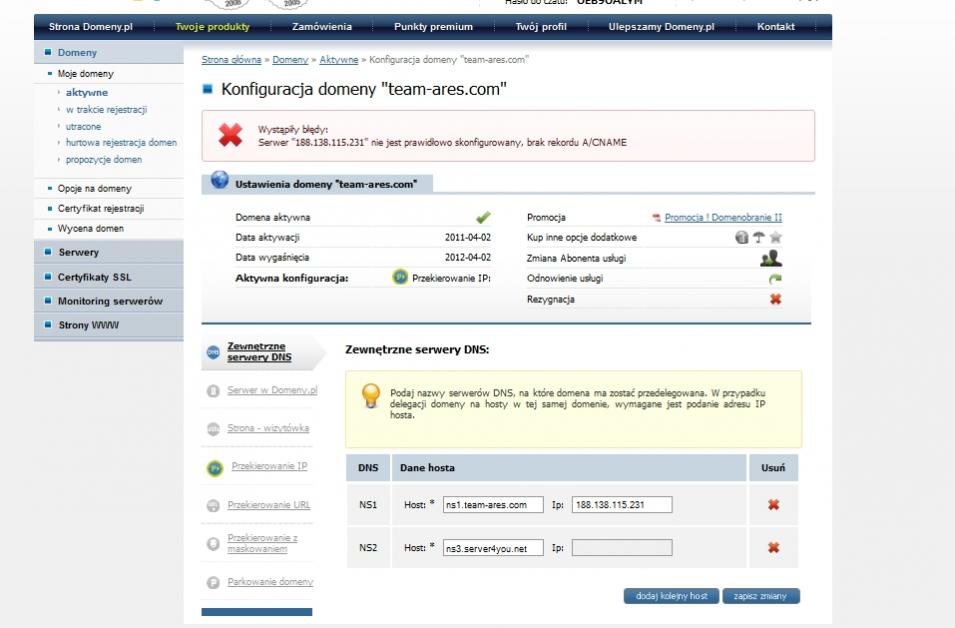Click the Rezygnacja red cross icon
Image resolution: width=955 pixels, height=628 pixels.
(x=775, y=299)
